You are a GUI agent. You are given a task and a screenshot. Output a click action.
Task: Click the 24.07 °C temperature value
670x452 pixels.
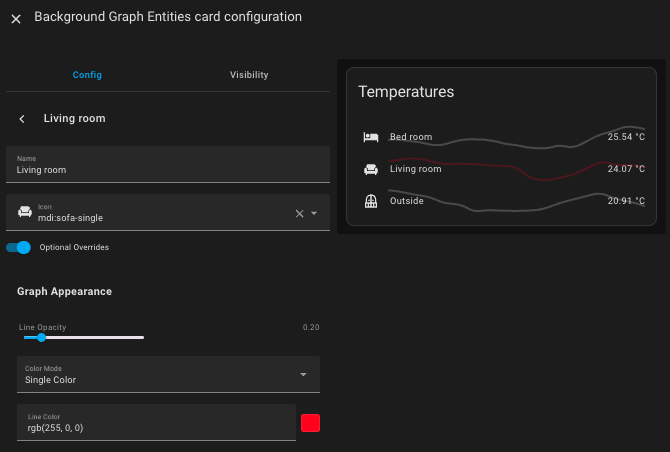pyautogui.click(x=626, y=169)
